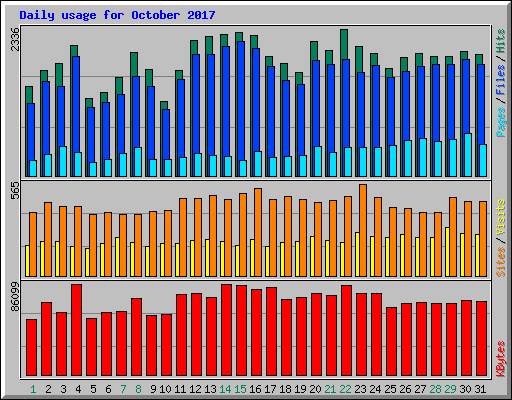Viewport: 512px width, 400px height.
Task: Click green weekend day label 28
Action: click(x=435, y=389)
